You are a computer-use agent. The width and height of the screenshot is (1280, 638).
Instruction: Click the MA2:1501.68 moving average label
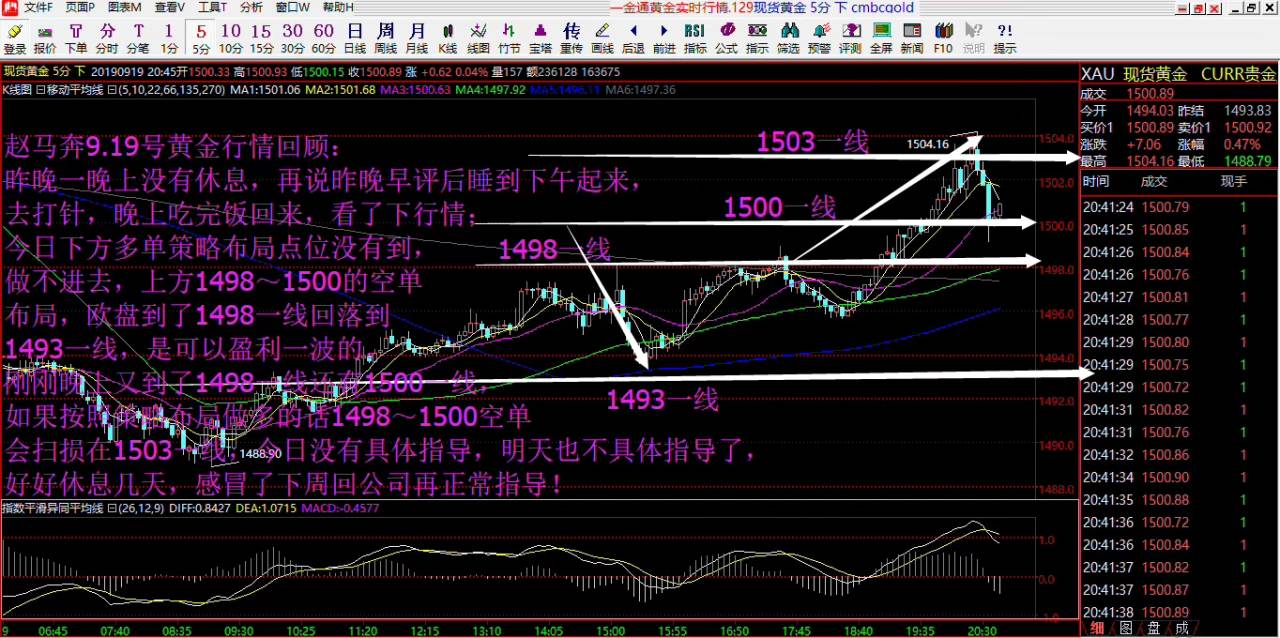[x=341, y=90]
